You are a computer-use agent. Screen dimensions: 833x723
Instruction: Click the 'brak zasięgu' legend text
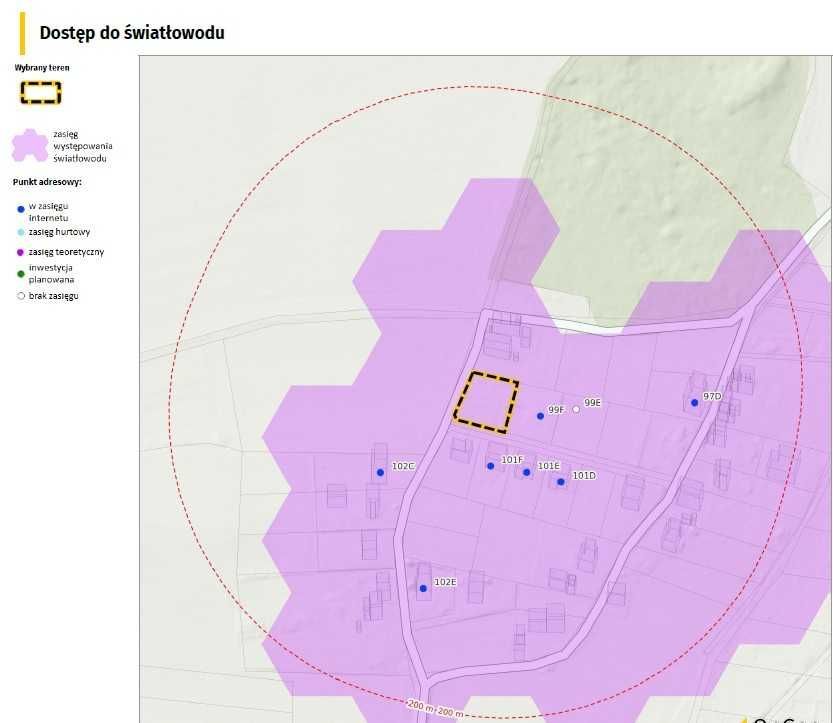54,295
